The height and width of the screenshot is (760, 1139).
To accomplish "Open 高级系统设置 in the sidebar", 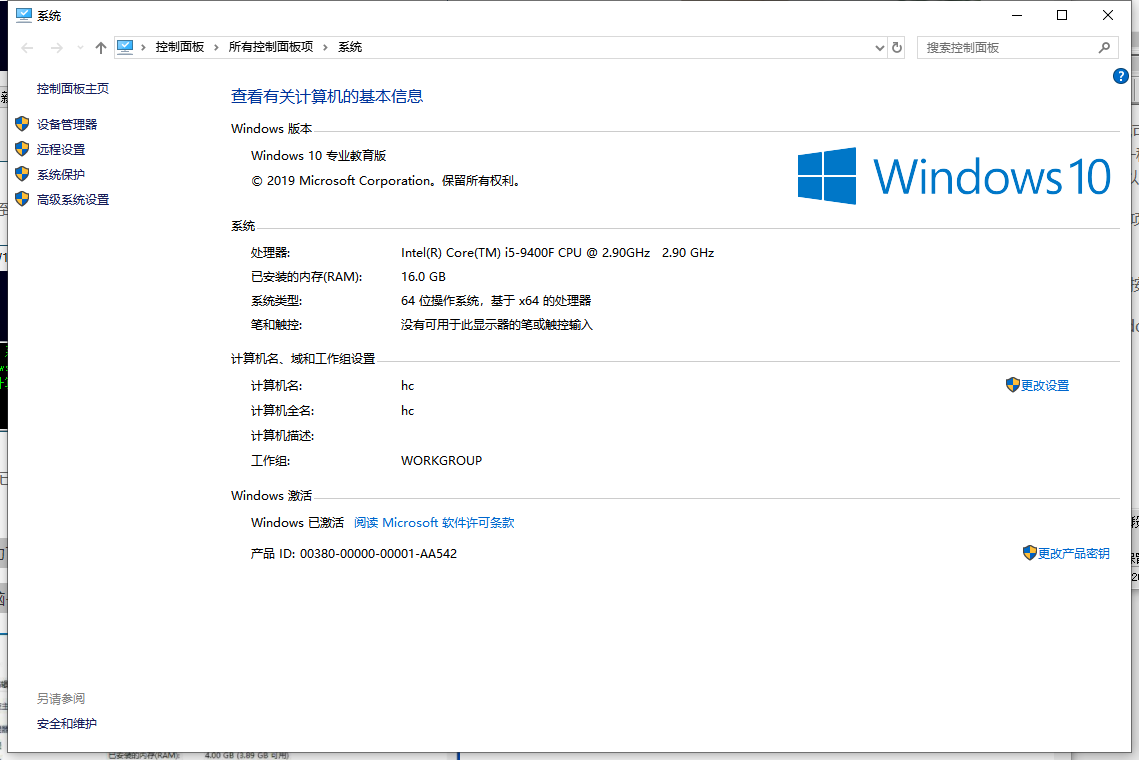I will pos(73,200).
